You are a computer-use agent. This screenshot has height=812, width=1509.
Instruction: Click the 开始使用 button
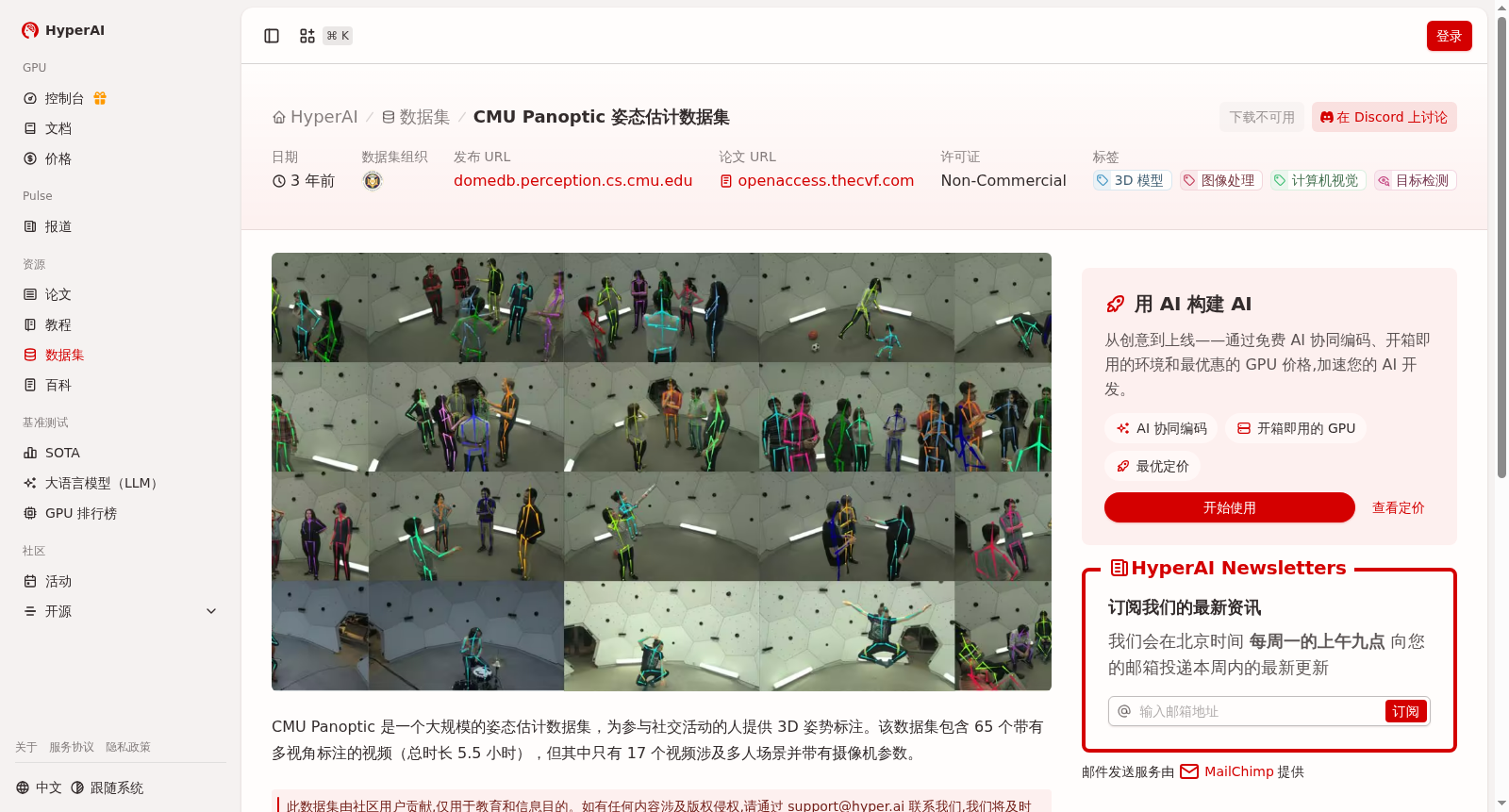coord(1230,507)
